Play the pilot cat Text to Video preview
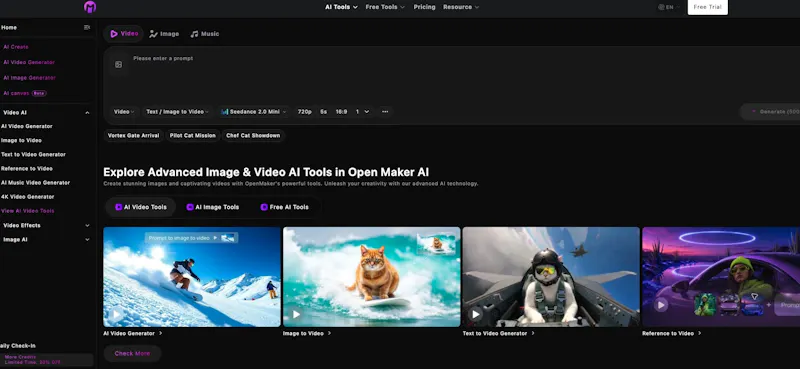 [476, 314]
